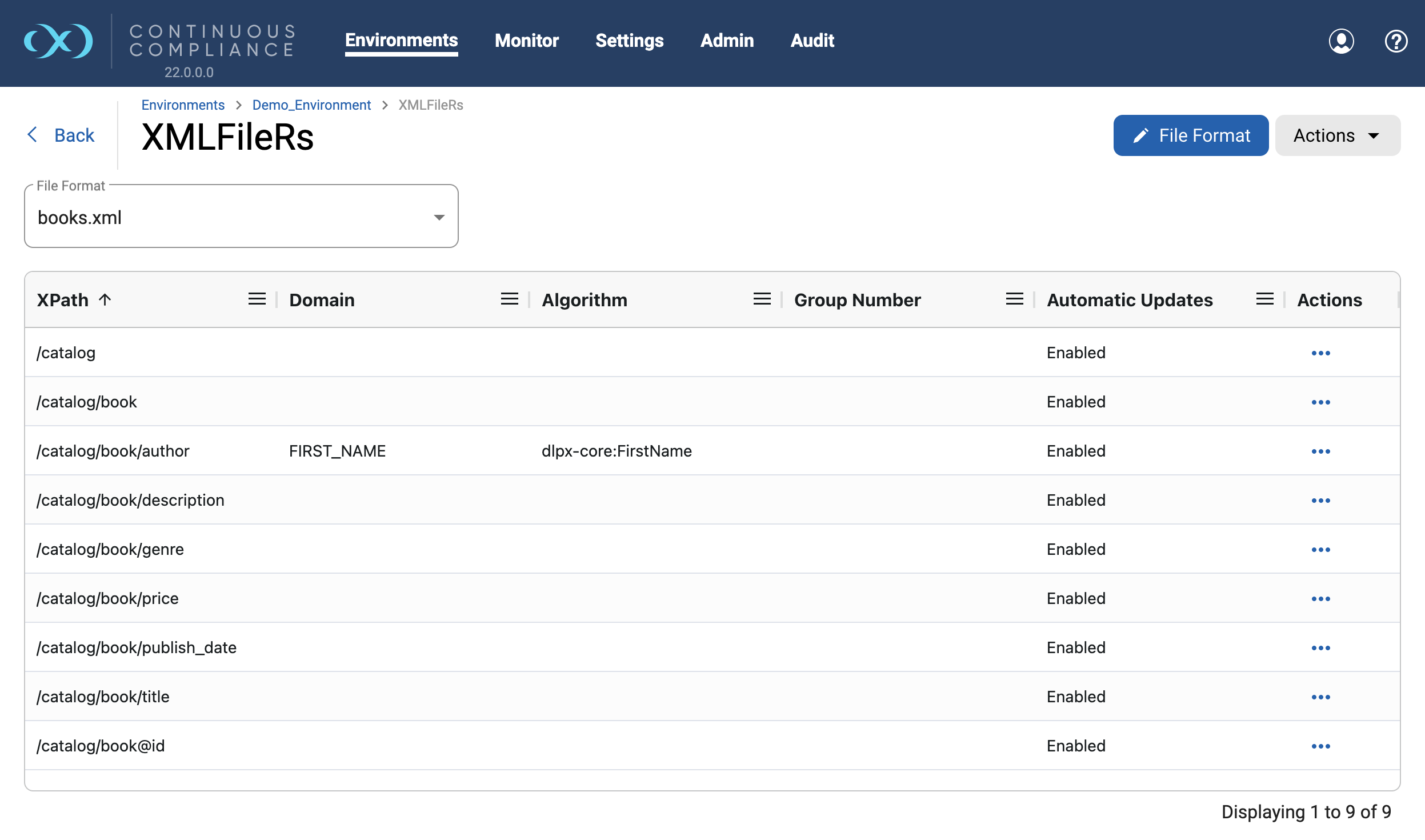Open actions menu for /catalog/book/price row
Image resolution: width=1425 pixels, height=840 pixels.
pyautogui.click(x=1321, y=599)
